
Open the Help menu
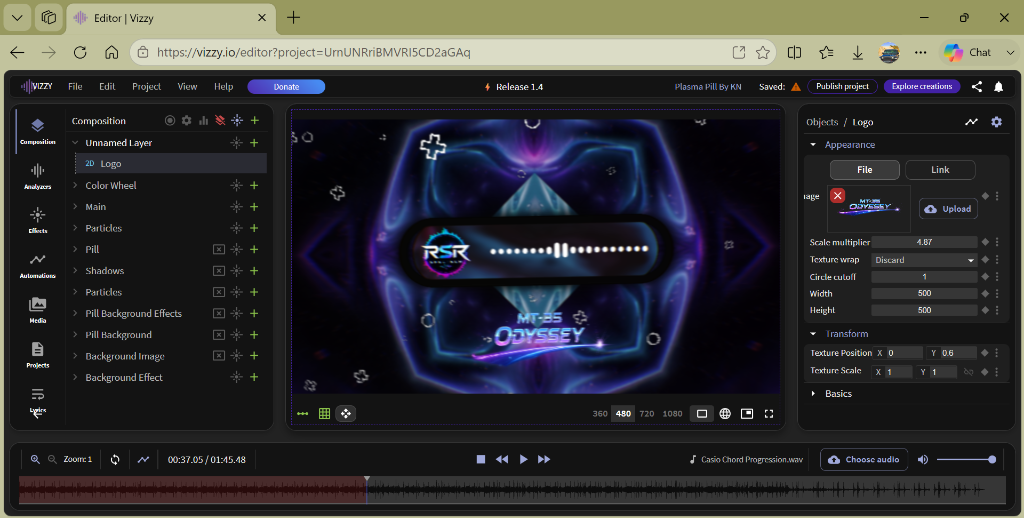pyautogui.click(x=223, y=86)
